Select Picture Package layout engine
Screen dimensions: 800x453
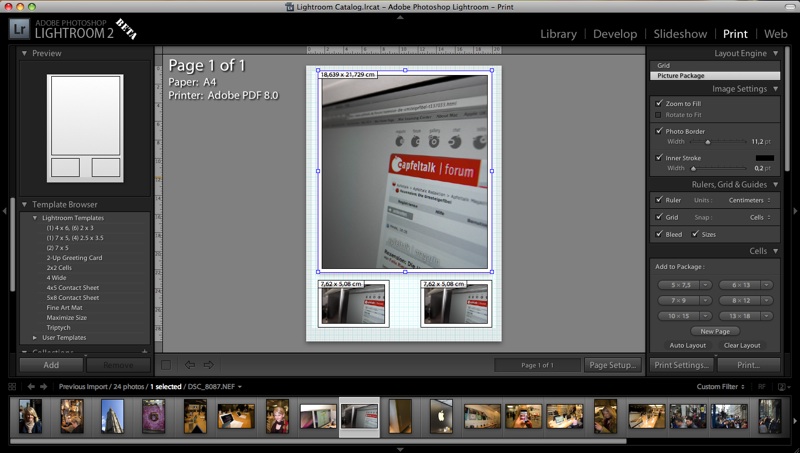pyautogui.click(x=715, y=76)
